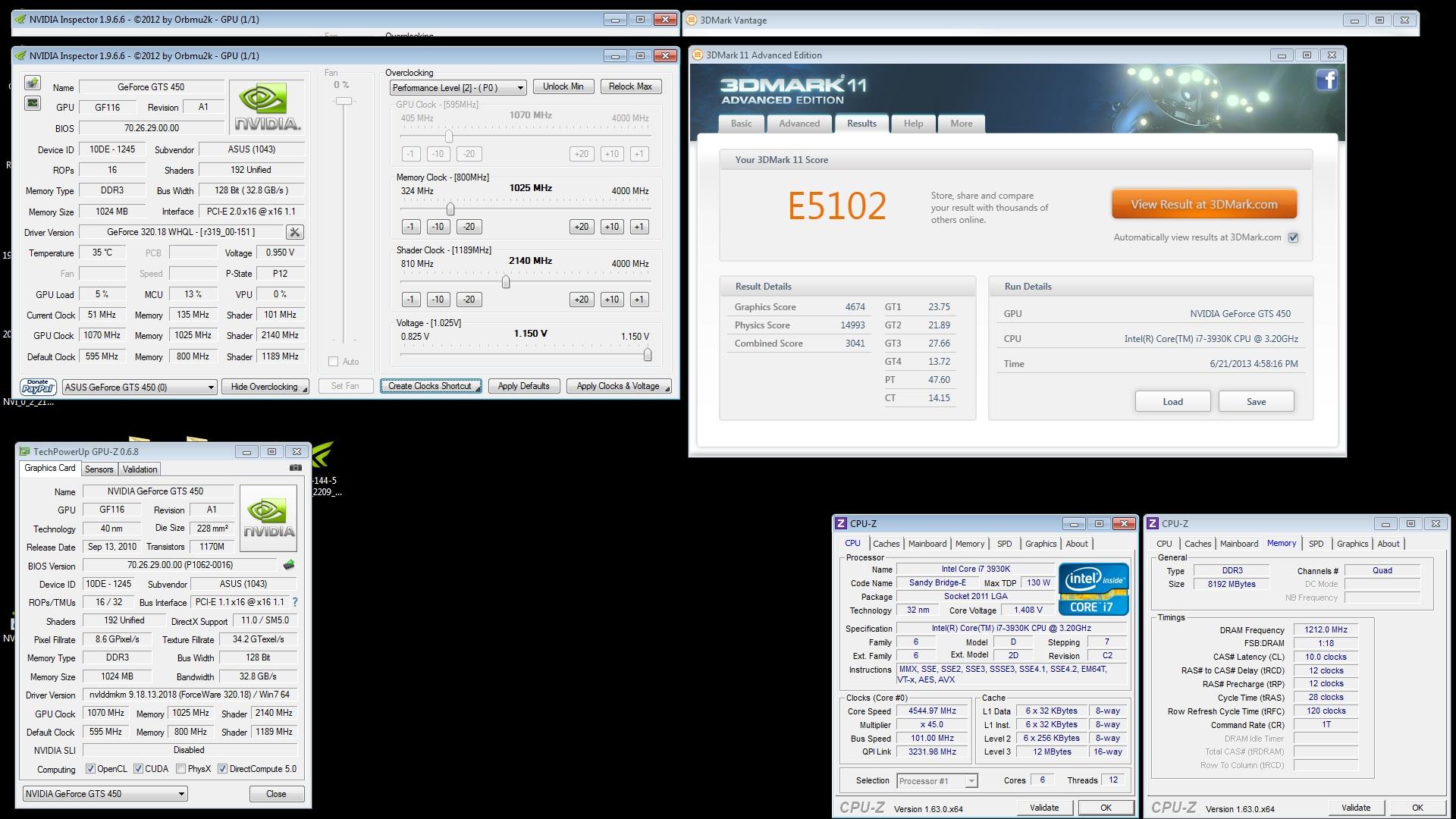Click the Apply Defaults button
Viewport: 1456px width, 819px height.
pyautogui.click(x=524, y=386)
